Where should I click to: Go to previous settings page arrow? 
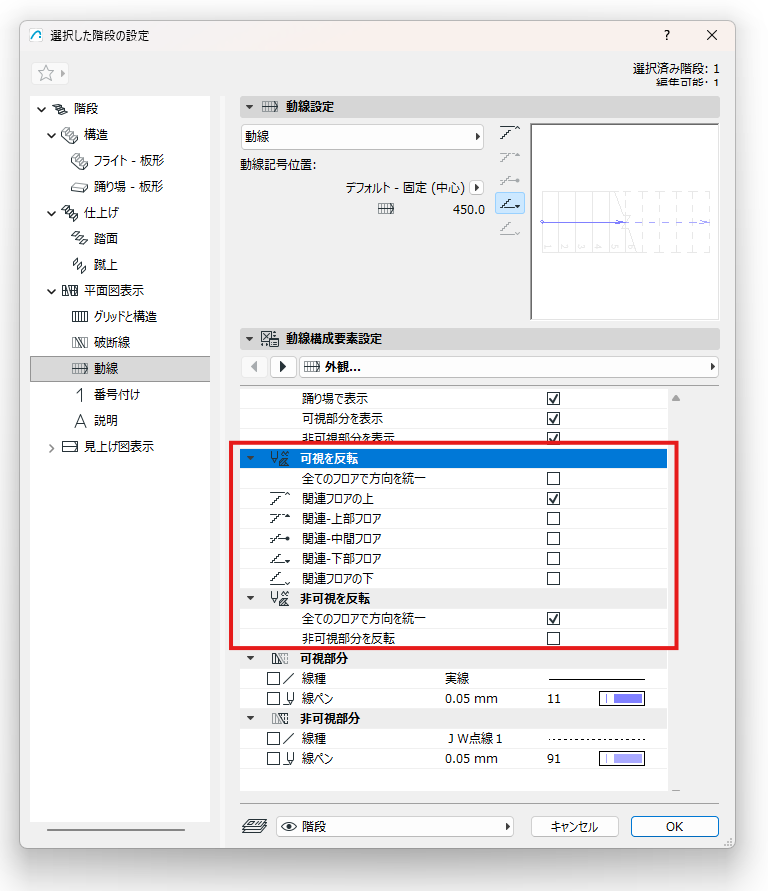click(254, 367)
